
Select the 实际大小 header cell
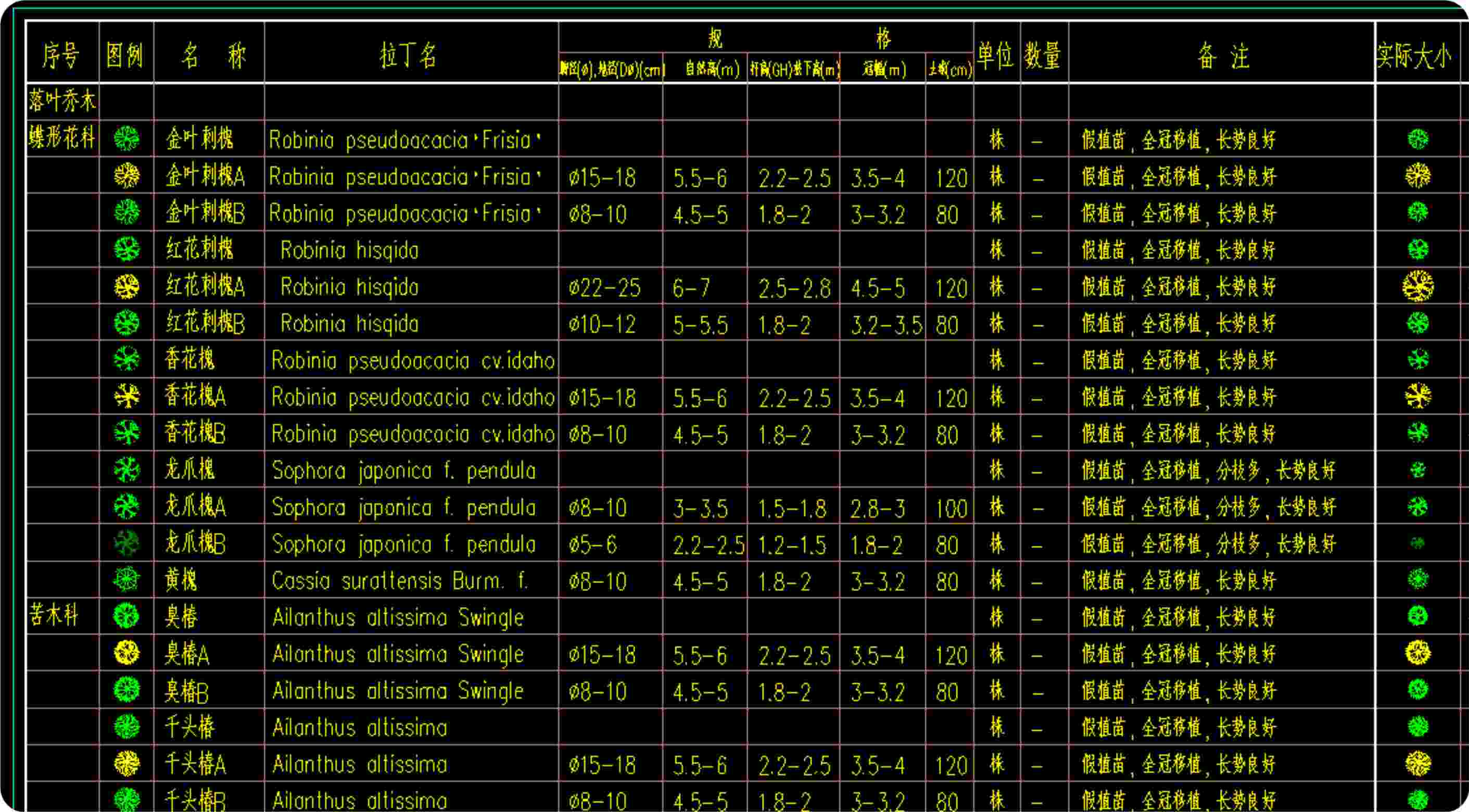(1414, 56)
